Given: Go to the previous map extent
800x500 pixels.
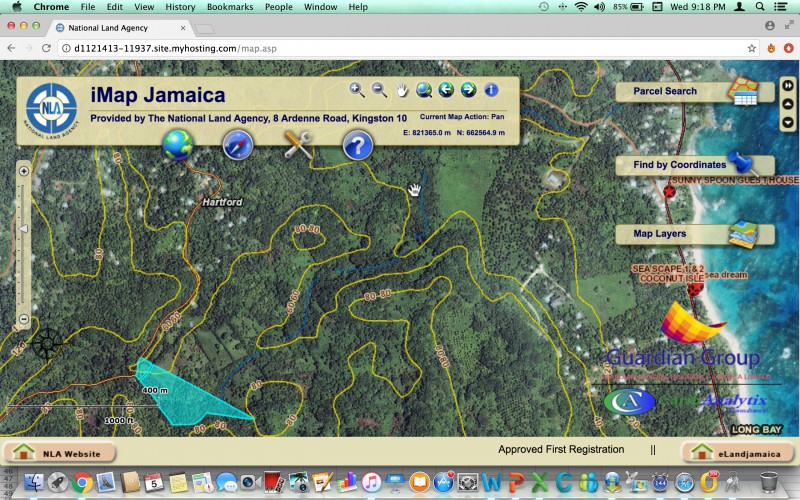Looking at the screenshot, I should [446, 90].
